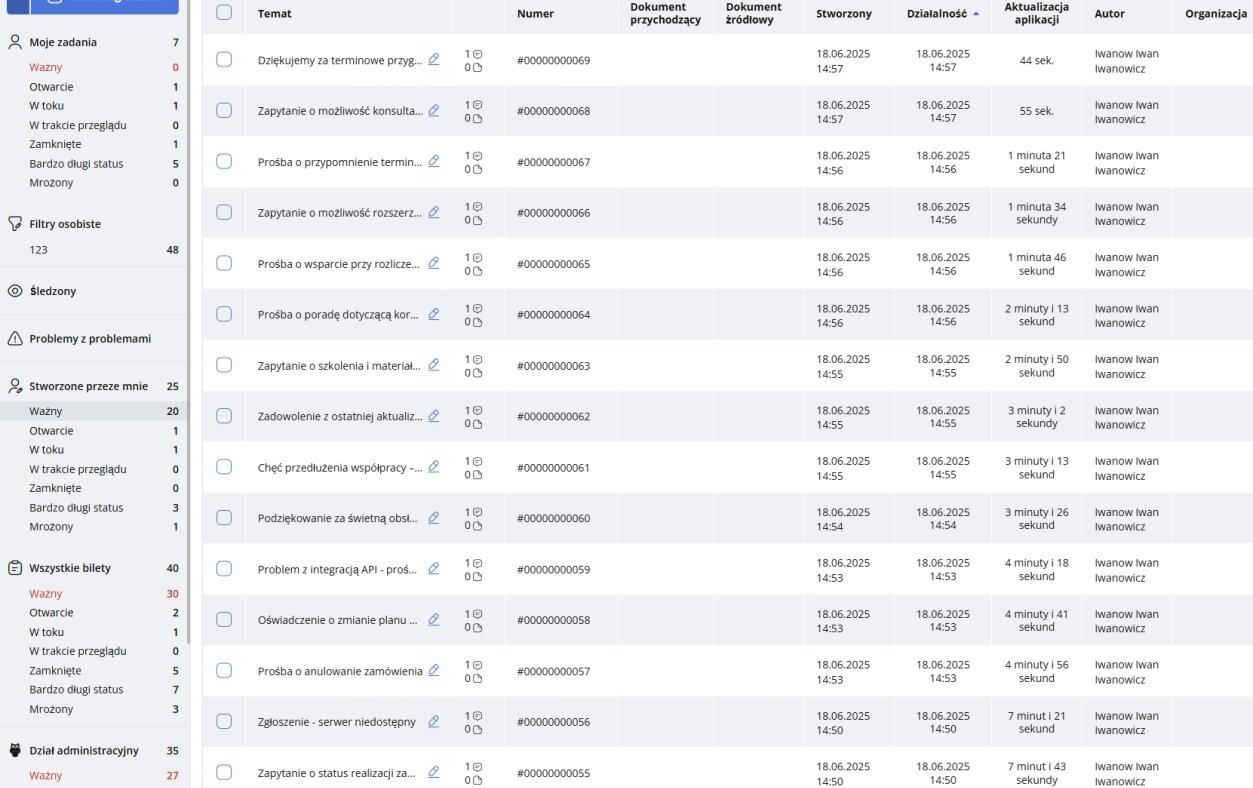The image size is (1253, 788).
Task: Click the attachment icon in ticket #00000000064 row
Action: coord(478,322)
